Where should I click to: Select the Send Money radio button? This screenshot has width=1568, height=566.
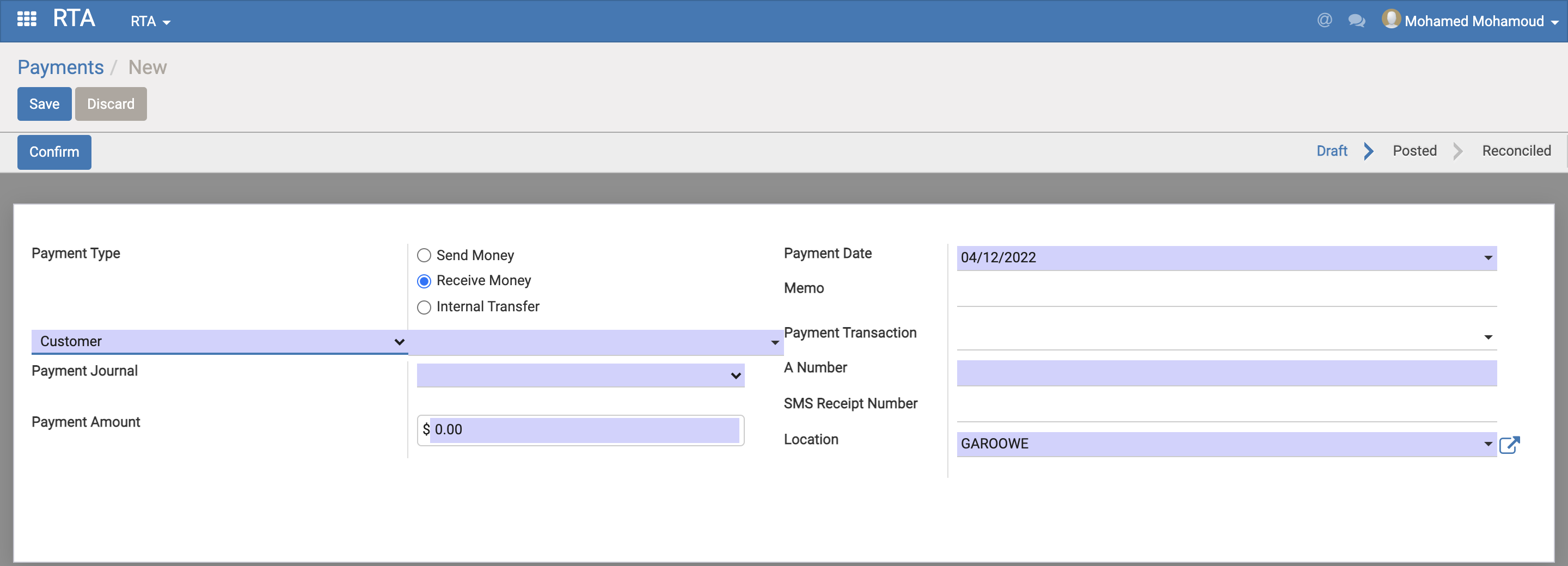(x=424, y=256)
